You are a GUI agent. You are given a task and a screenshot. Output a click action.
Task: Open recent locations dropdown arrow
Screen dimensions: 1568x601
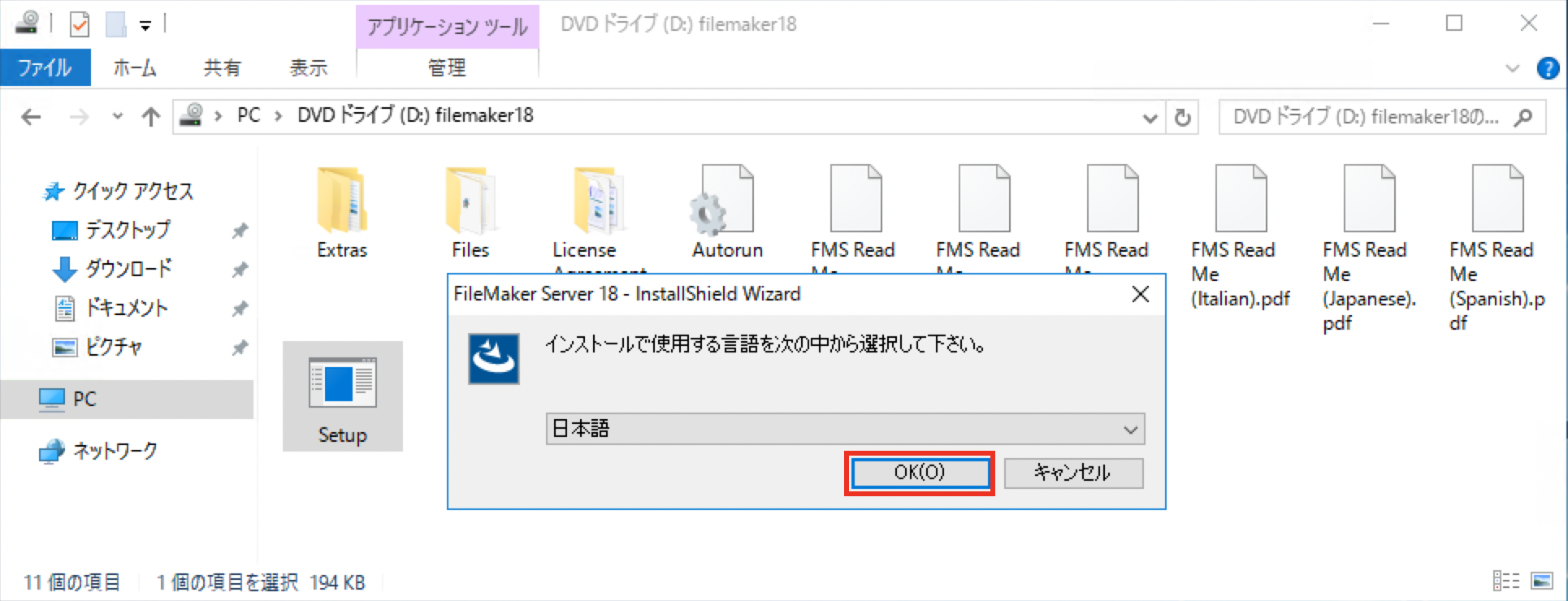point(117,117)
